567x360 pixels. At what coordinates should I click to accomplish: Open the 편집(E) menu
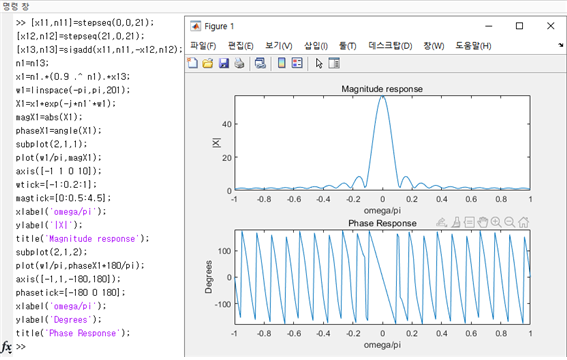240,46
